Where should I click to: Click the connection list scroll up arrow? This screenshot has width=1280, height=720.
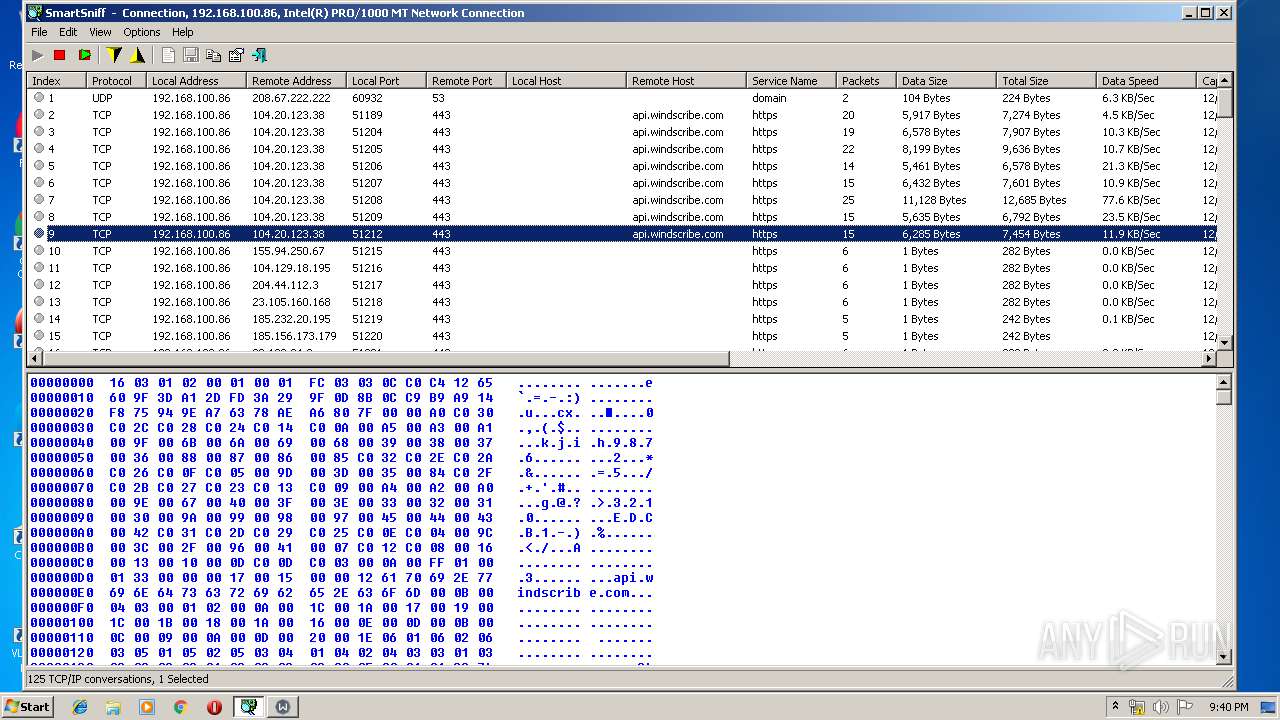(1225, 81)
